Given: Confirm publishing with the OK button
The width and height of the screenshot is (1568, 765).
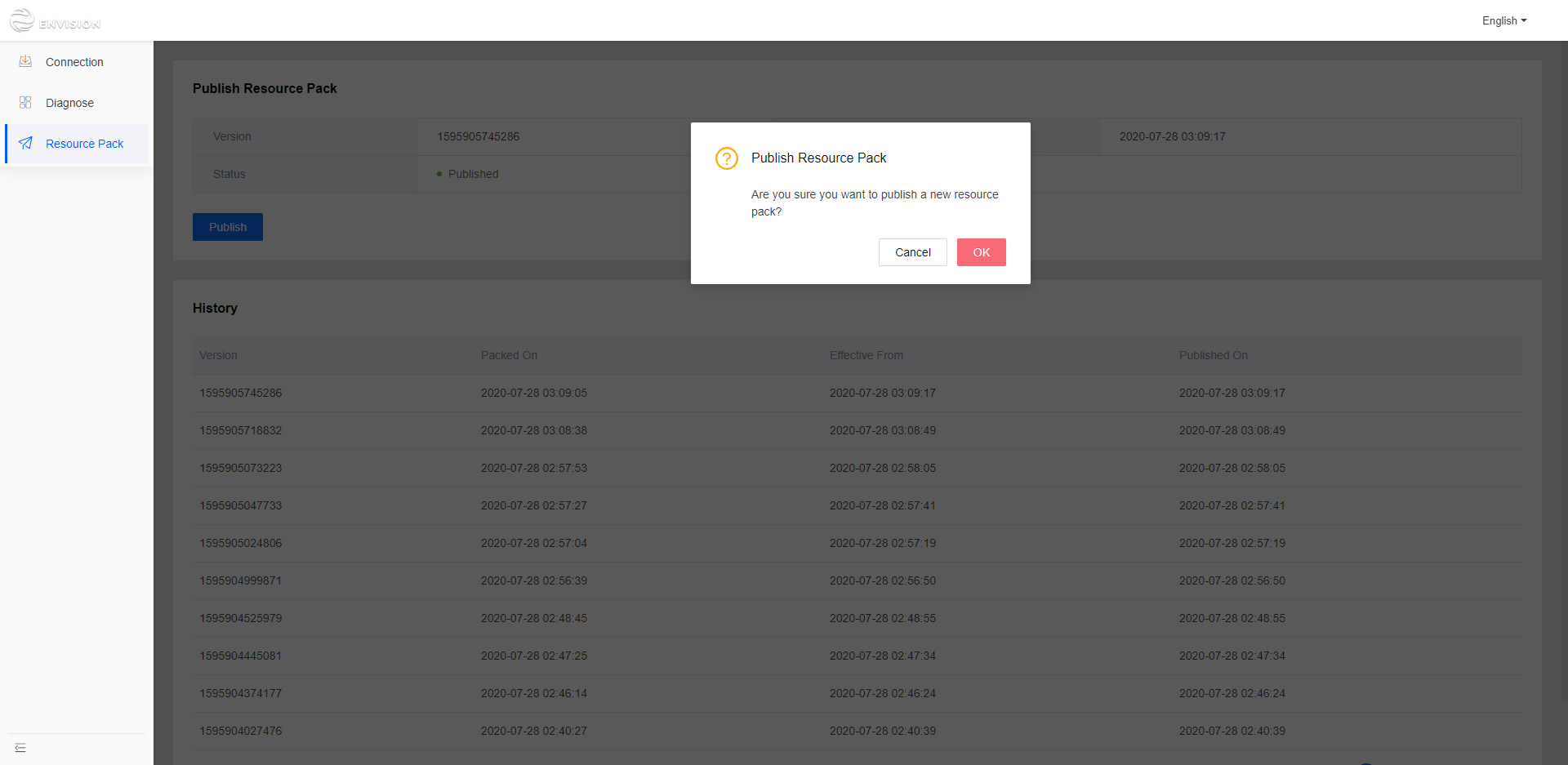Looking at the screenshot, I should click(981, 252).
